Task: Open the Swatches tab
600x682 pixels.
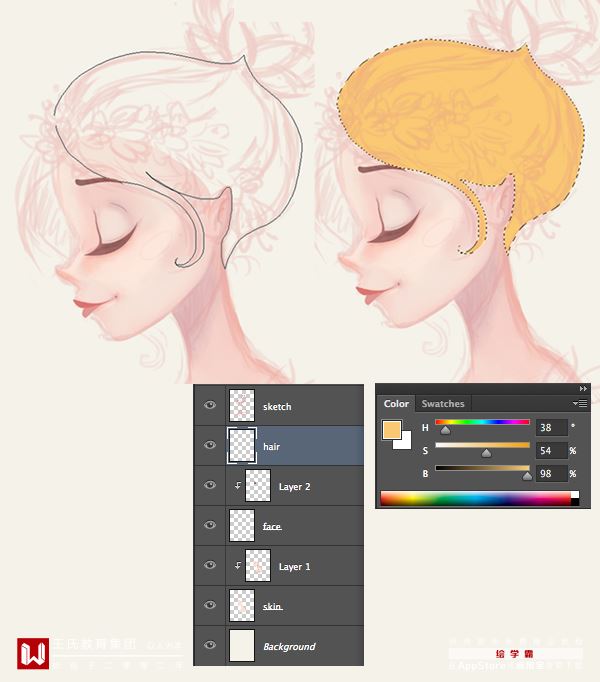Action: (x=443, y=404)
